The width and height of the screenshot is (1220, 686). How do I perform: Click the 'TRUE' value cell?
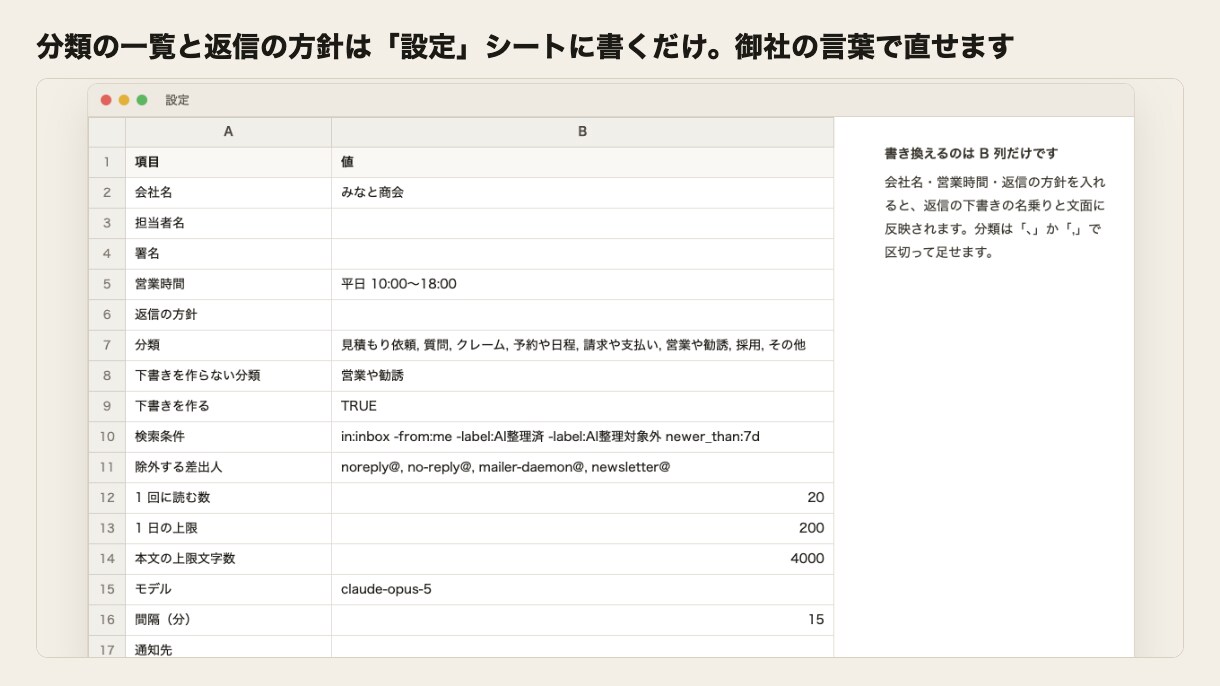click(582, 406)
